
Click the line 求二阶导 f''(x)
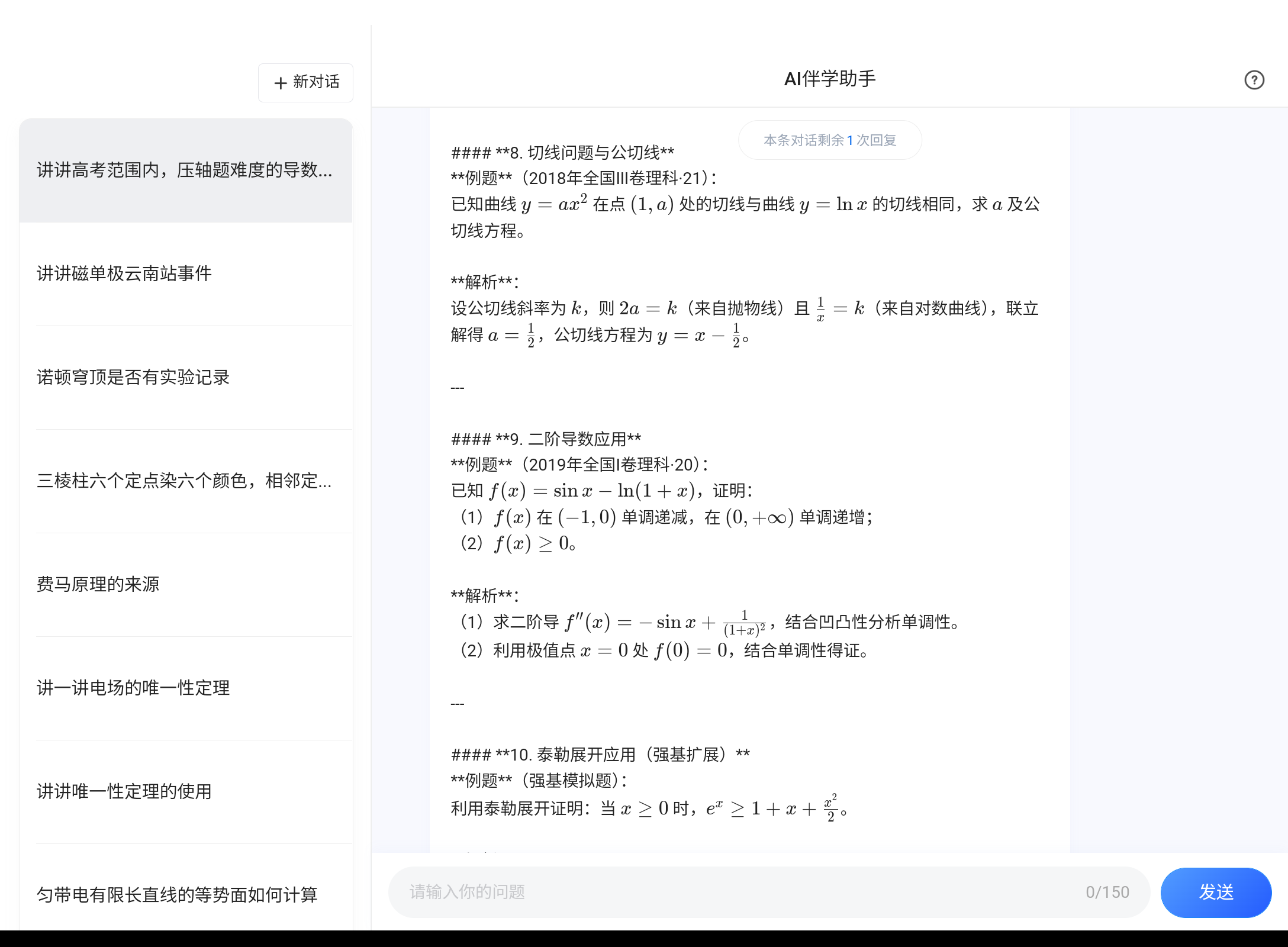click(708, 623)
